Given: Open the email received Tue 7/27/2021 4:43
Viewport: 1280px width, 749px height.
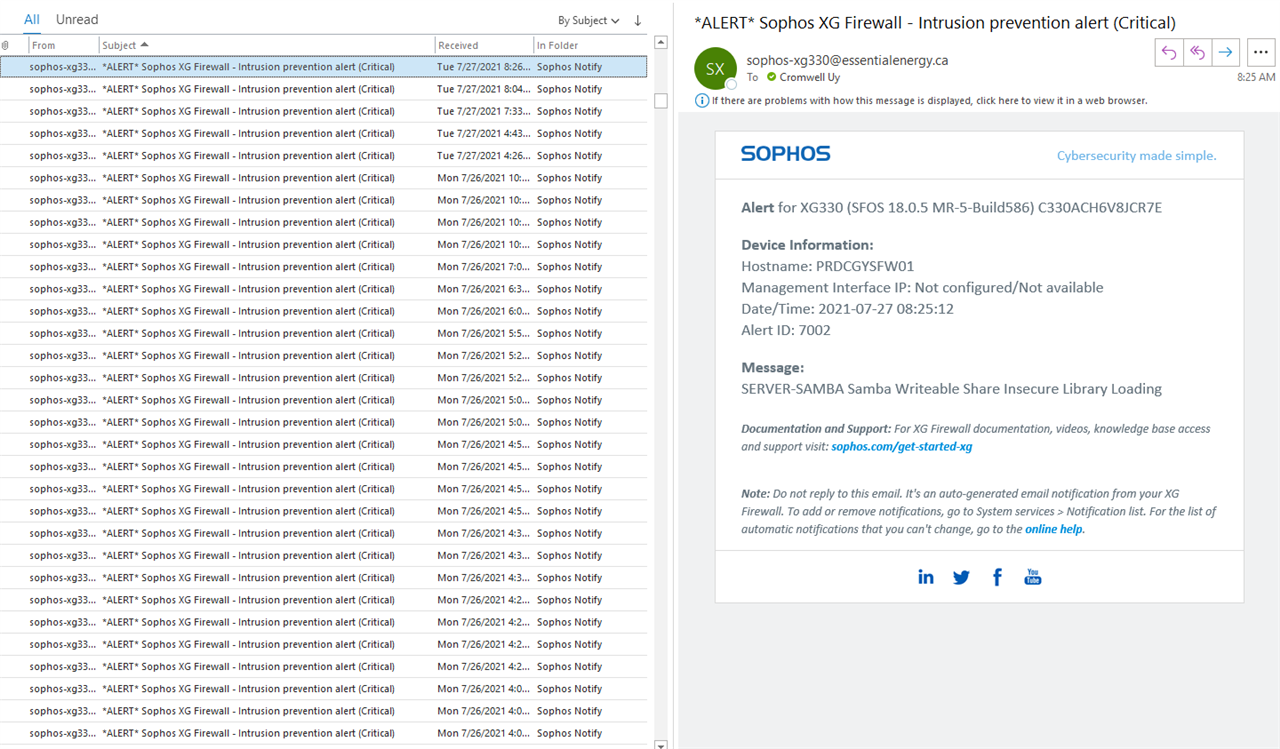Looking at the screenshot, I should tap(323, 133).
